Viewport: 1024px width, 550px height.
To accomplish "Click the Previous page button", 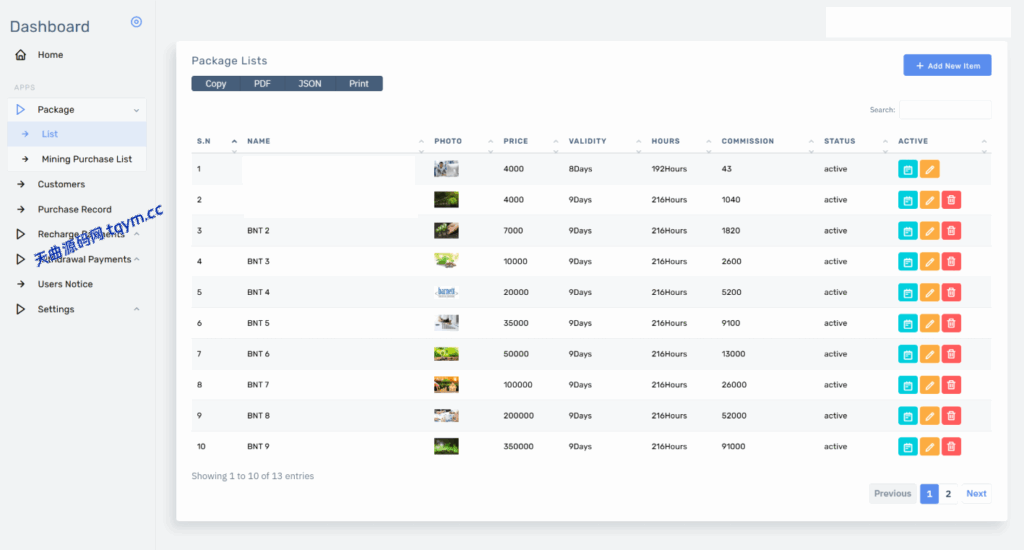I will coord(892,494).
